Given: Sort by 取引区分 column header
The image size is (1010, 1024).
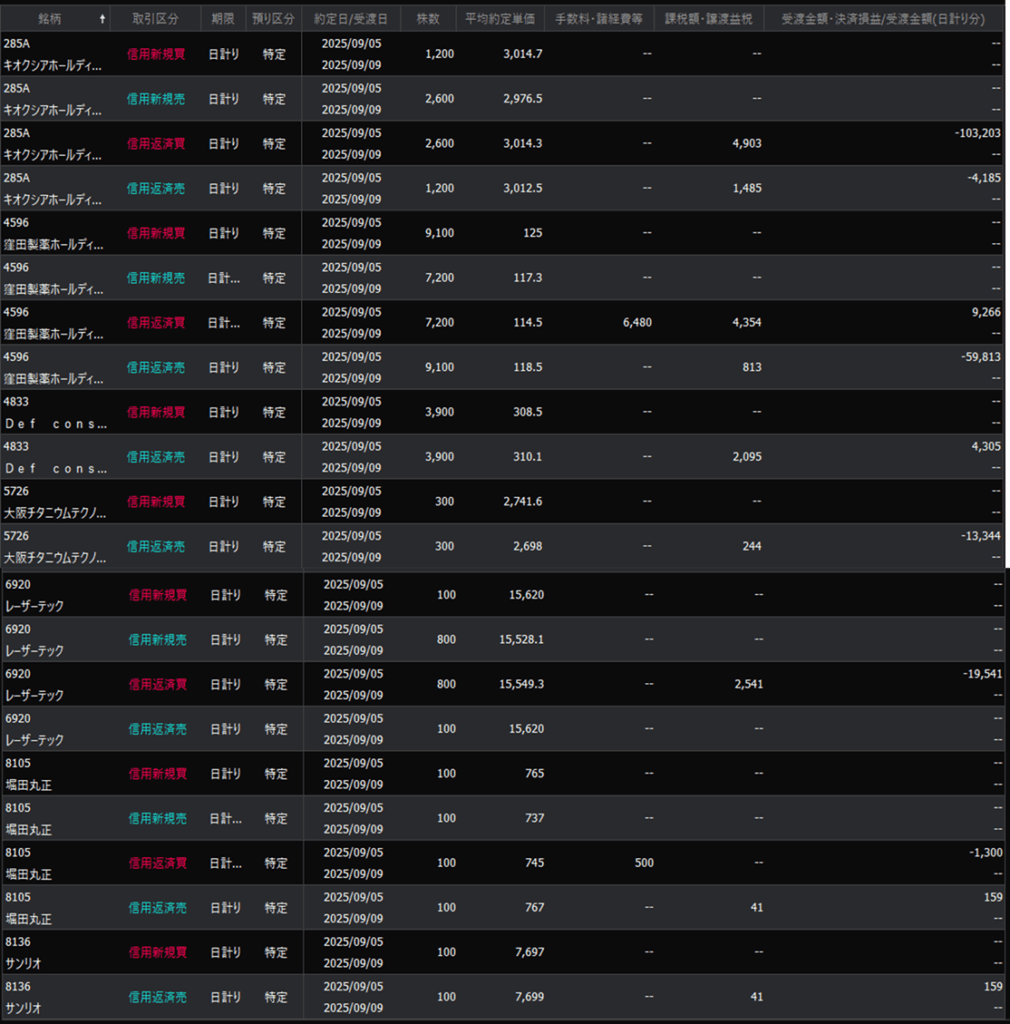Looking at the screenshot, I should point(155,19).
